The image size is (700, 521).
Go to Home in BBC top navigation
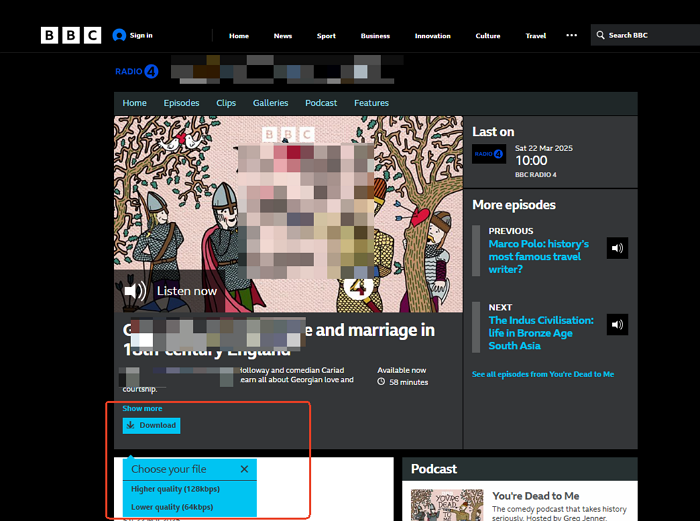tap(239, 36)
